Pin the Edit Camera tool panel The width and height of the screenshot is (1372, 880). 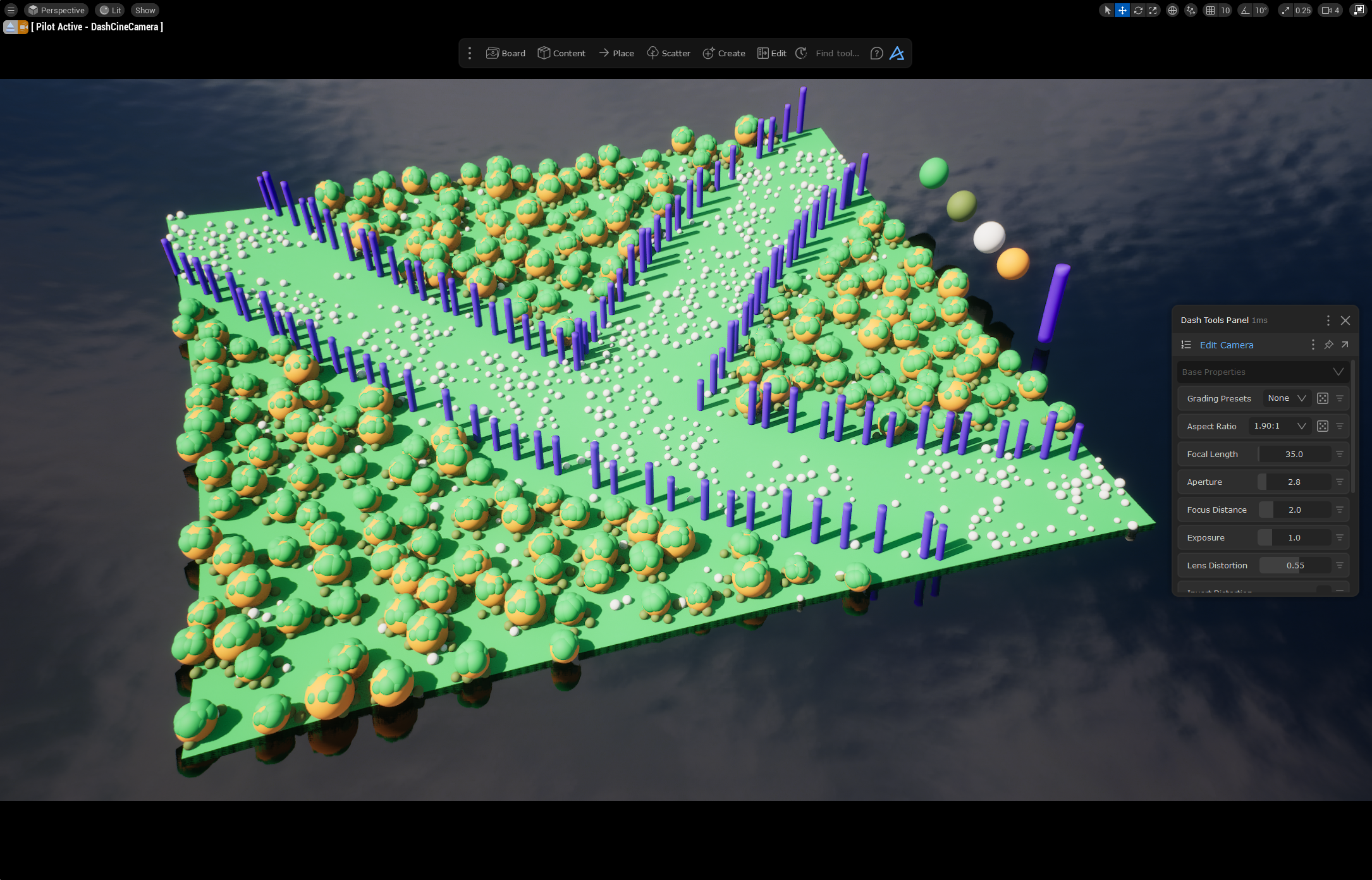(1328, 345)
